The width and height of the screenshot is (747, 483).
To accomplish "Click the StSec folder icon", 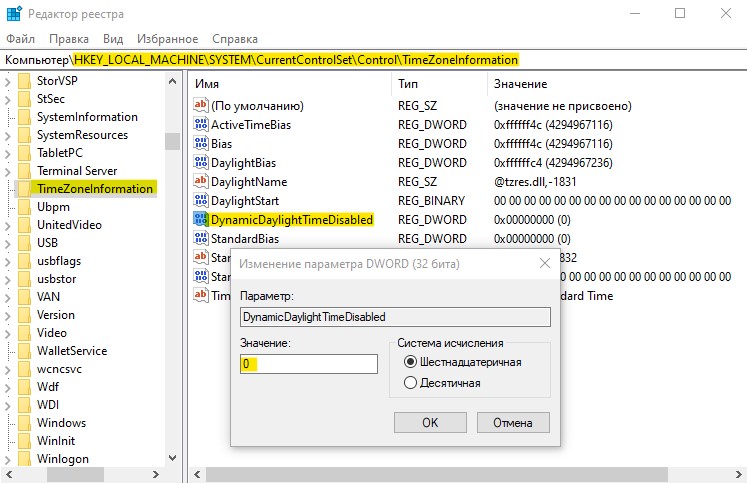I will [x=24, y=99].
